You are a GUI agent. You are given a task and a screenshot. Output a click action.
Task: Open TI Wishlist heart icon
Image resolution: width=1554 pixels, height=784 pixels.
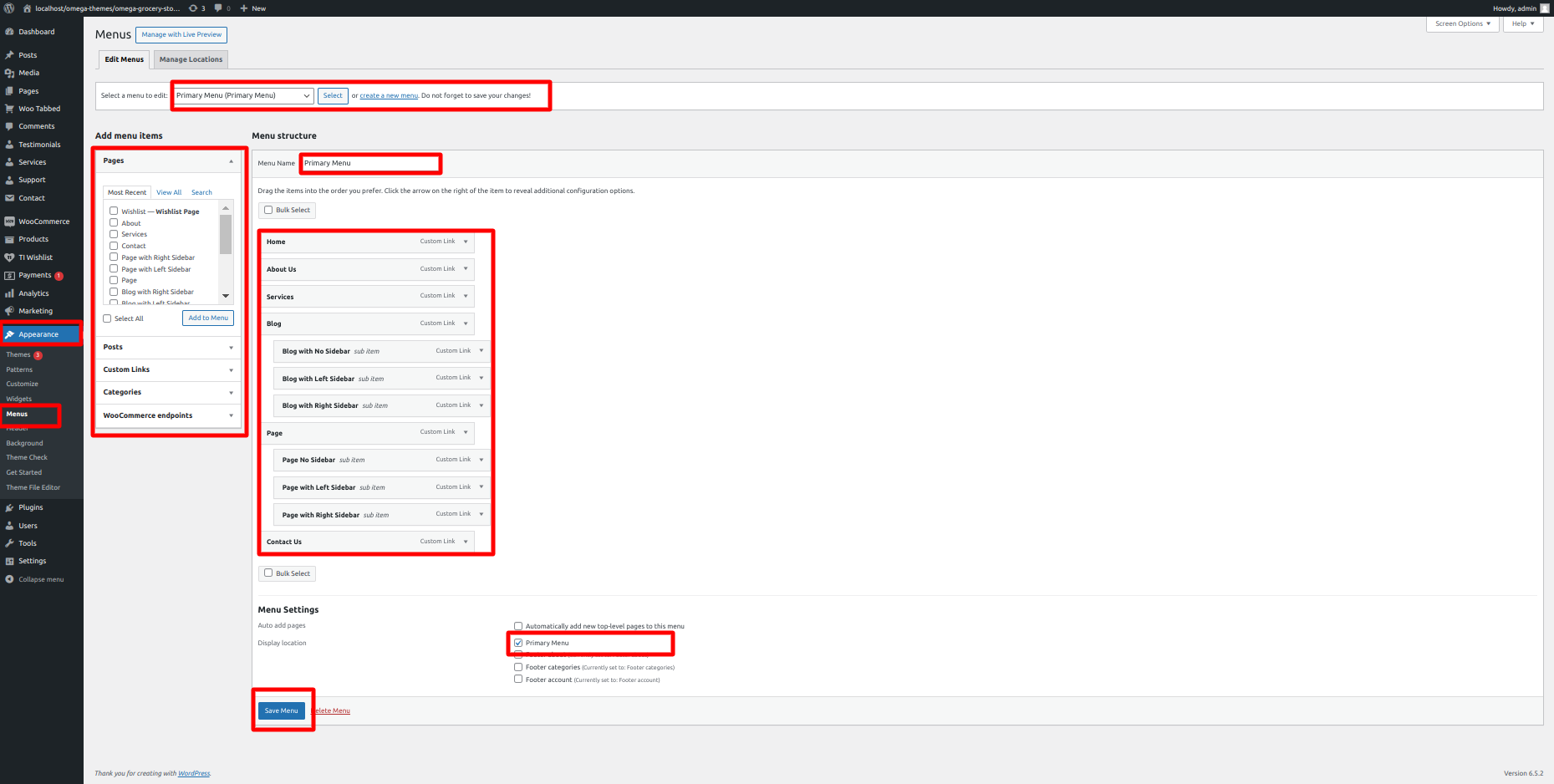click(9, 257)
